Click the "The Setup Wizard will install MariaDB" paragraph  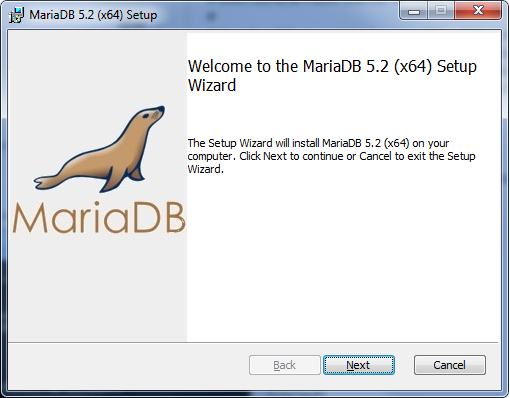pos(331,156)
